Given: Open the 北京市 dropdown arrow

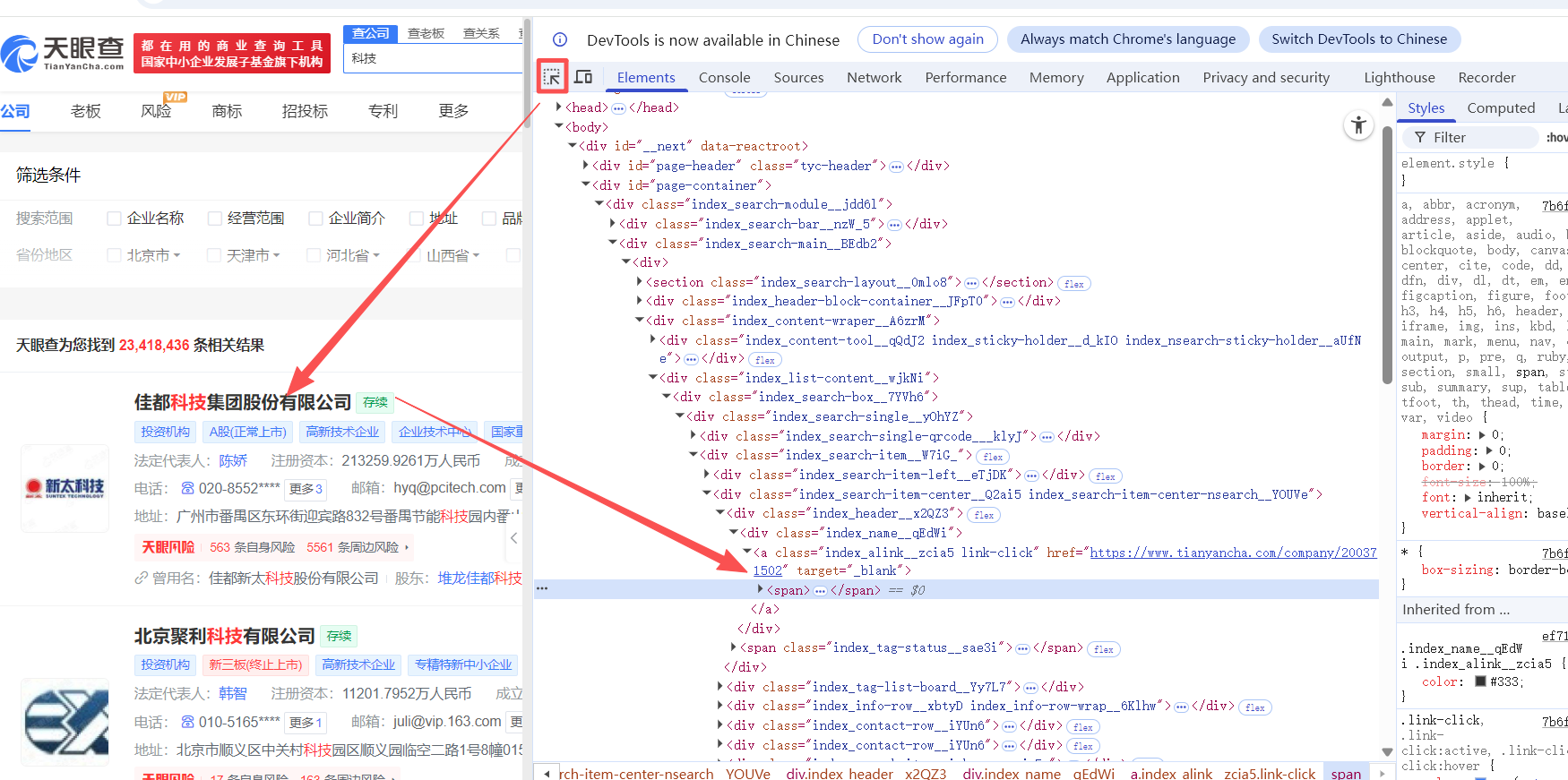Looking at the screenshot, I should click(x=177, y=256).
